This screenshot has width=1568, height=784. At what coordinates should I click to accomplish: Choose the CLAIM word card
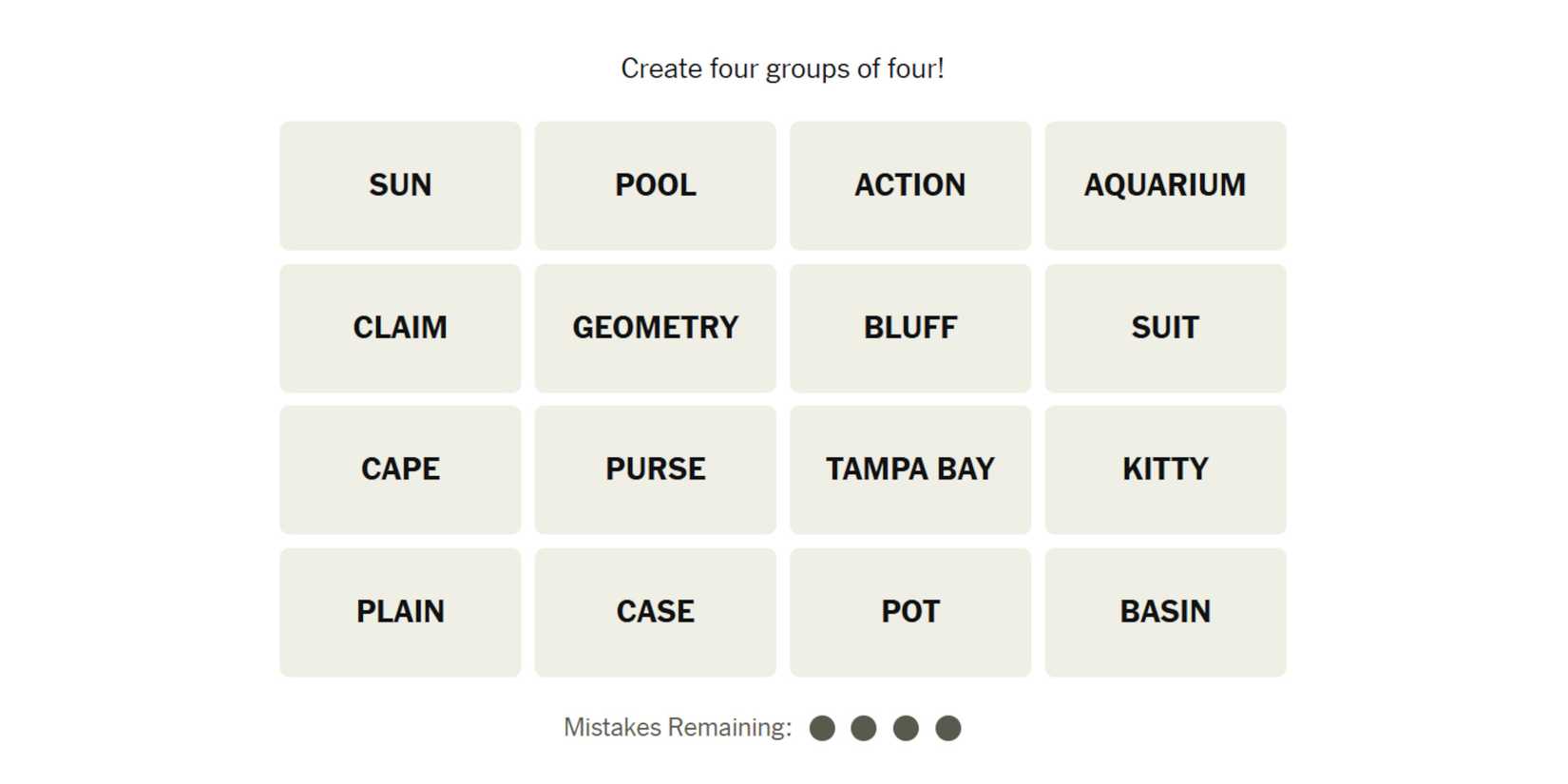pos(400,328)
